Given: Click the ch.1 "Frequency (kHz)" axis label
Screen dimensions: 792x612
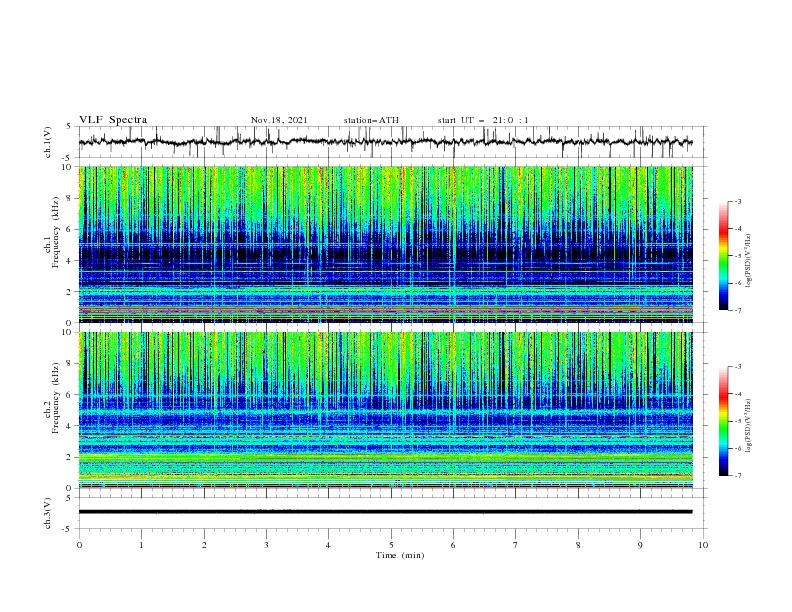Looking at the screenshot, I should [55, 230].
